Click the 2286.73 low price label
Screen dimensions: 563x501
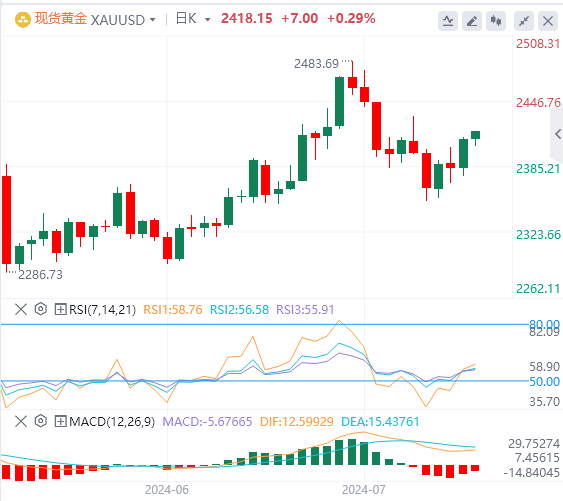[x=40, y=275]
